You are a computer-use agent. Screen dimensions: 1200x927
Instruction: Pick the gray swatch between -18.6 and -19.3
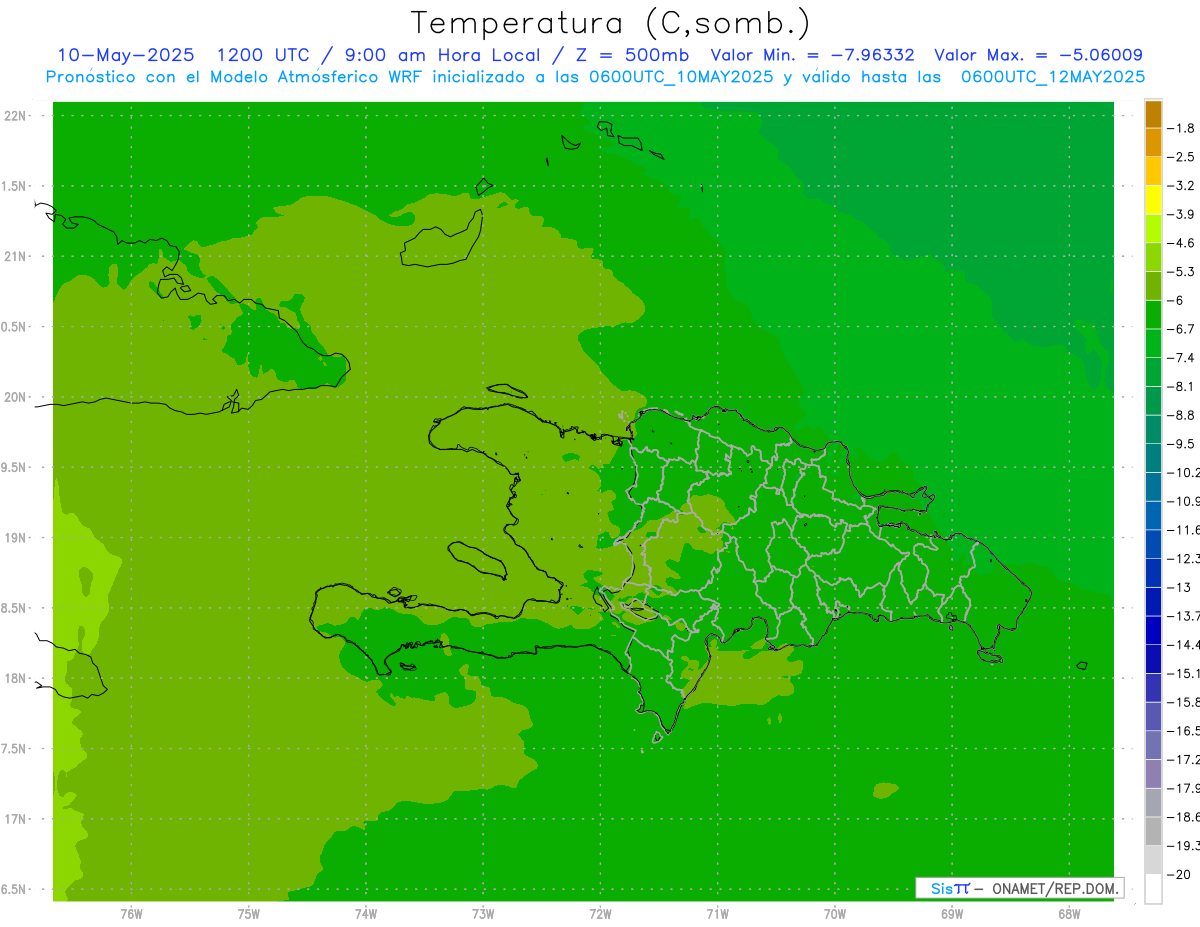1153,831
